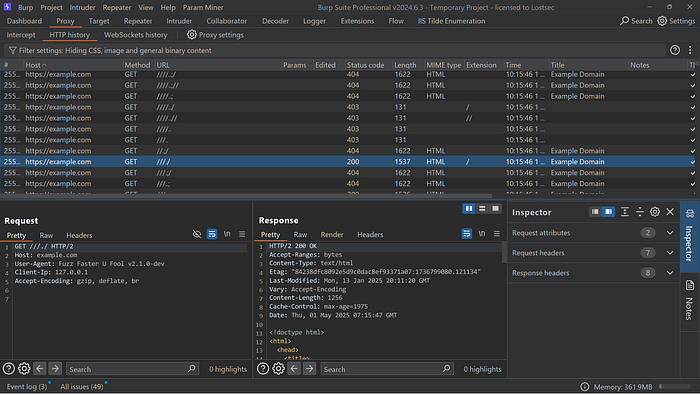Toggle line wrap in Response pane

coord(467,233)
